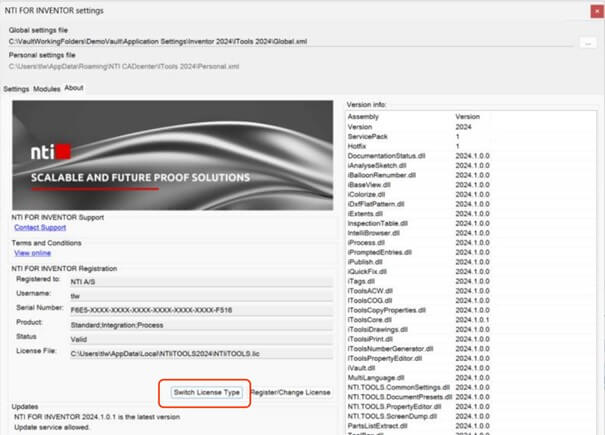Click the Version 2024 row
The image size is (605, 435).
click(x=471, y=127)
